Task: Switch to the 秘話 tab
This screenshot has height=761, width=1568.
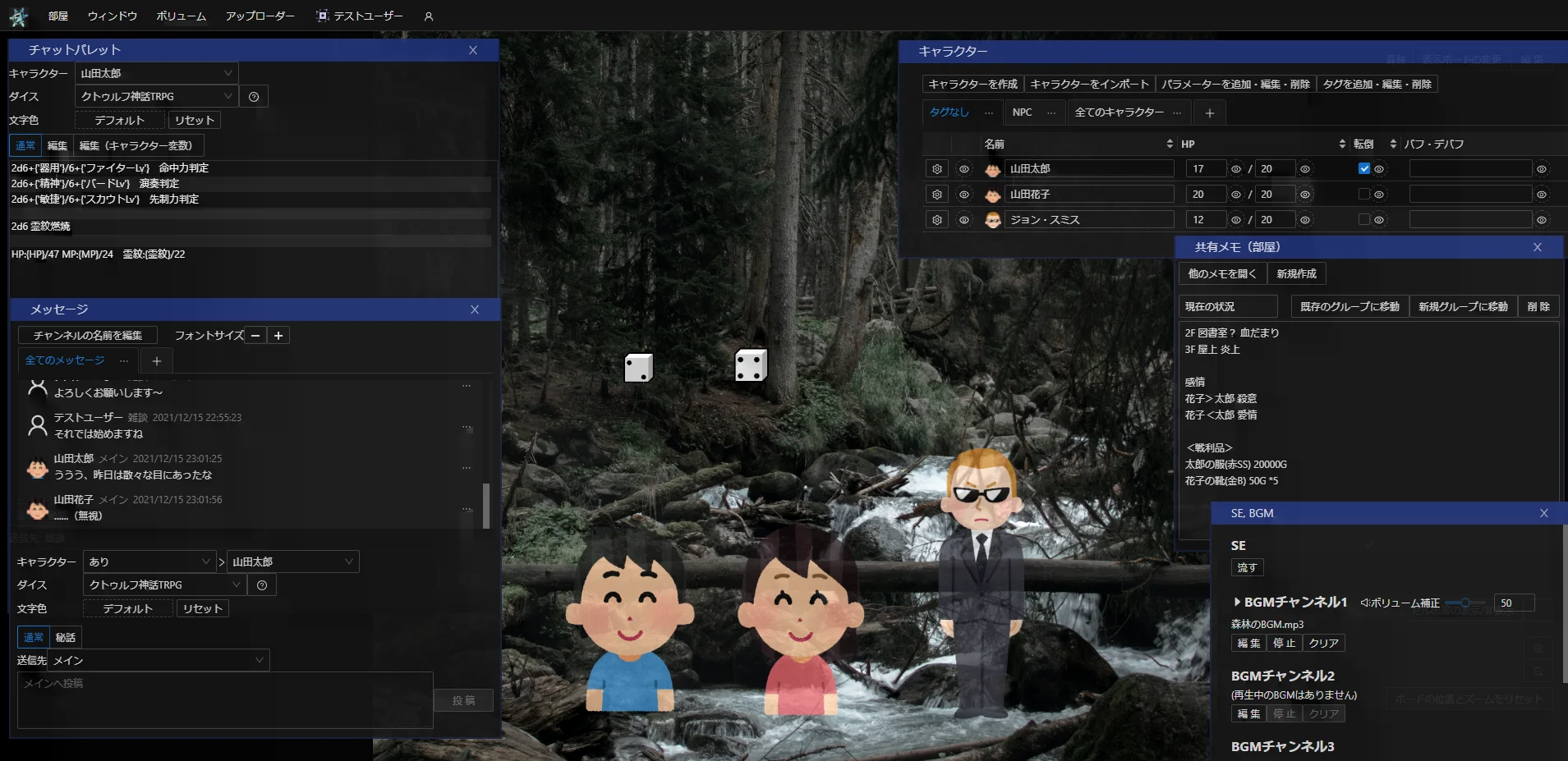Action: point(66,637)
